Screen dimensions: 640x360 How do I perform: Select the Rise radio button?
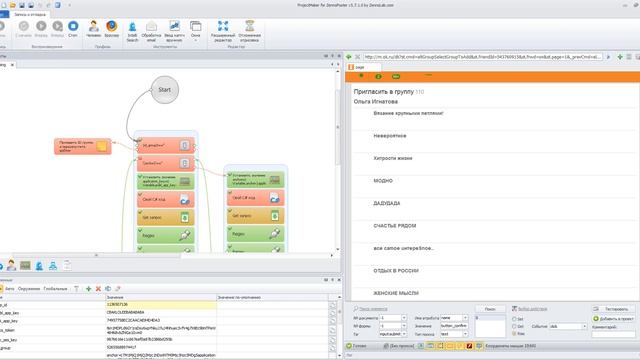514,333
